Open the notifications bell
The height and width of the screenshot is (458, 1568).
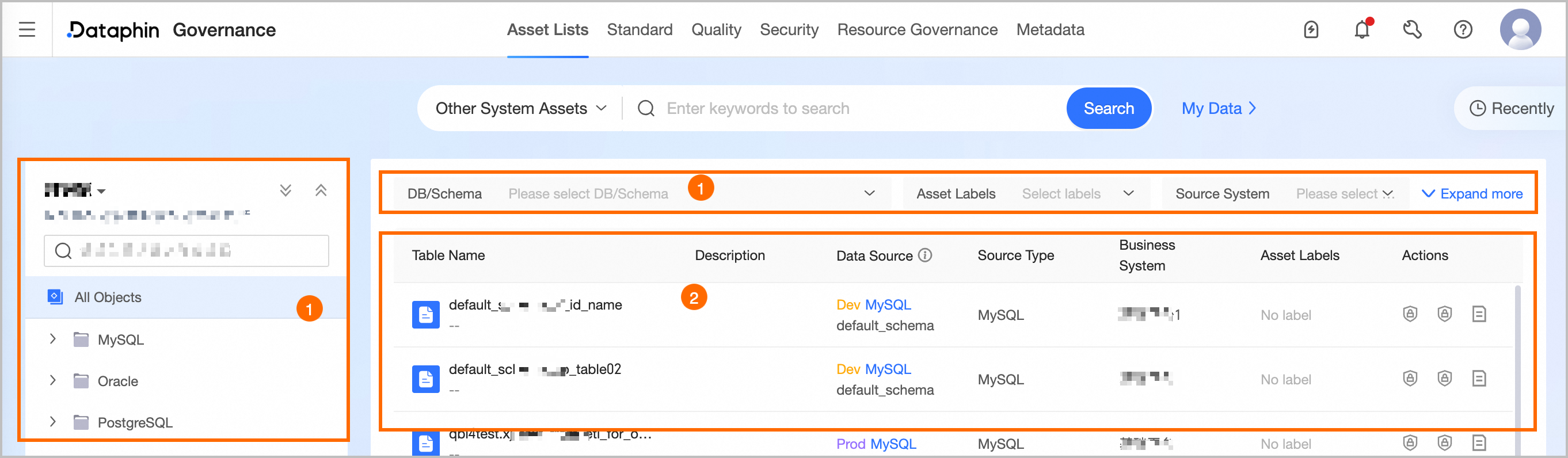[x=1363, y=29]
